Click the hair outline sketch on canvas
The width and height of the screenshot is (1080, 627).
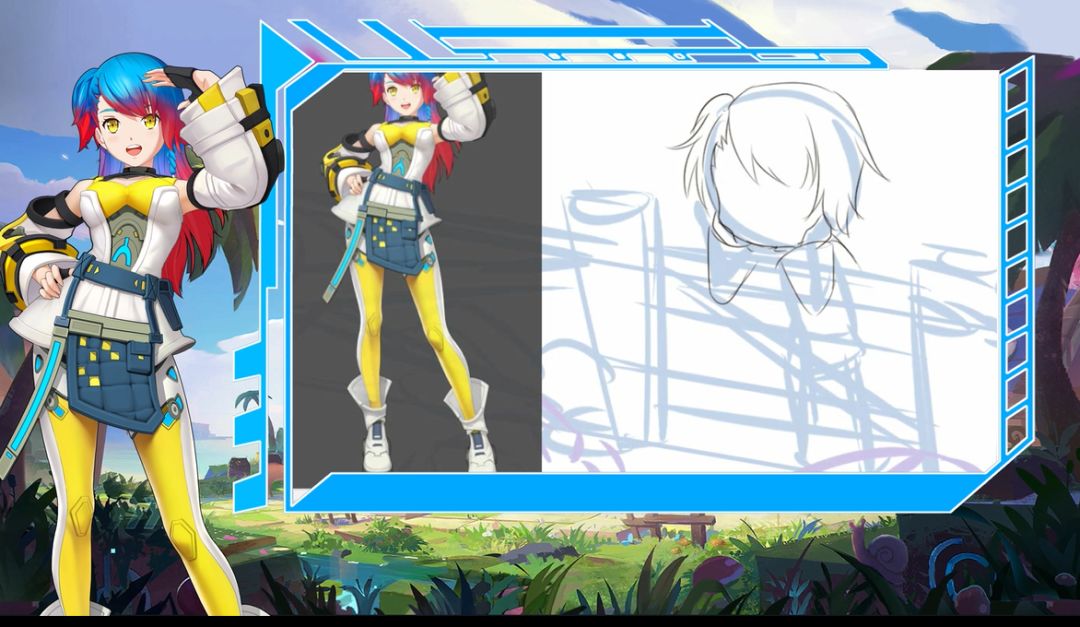pos(778,193)
